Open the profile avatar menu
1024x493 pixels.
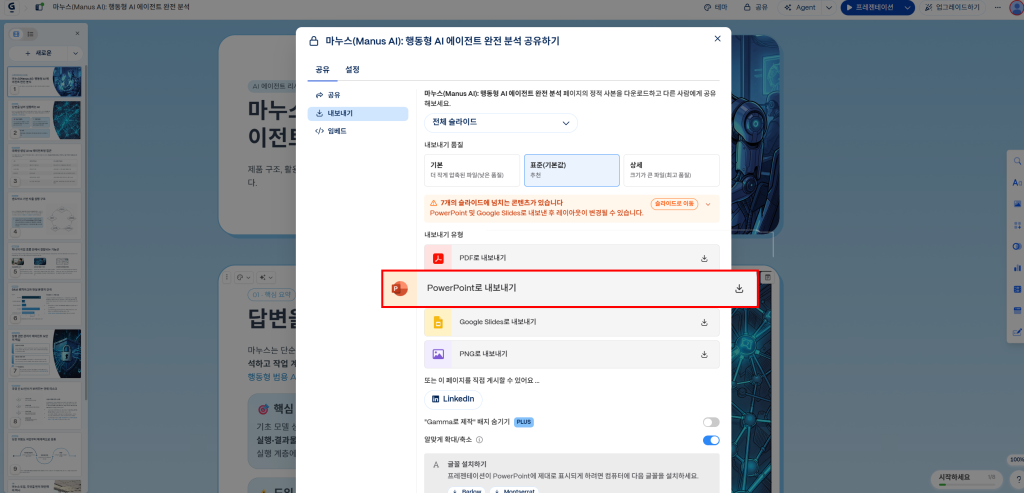[x=1016, y=7]
